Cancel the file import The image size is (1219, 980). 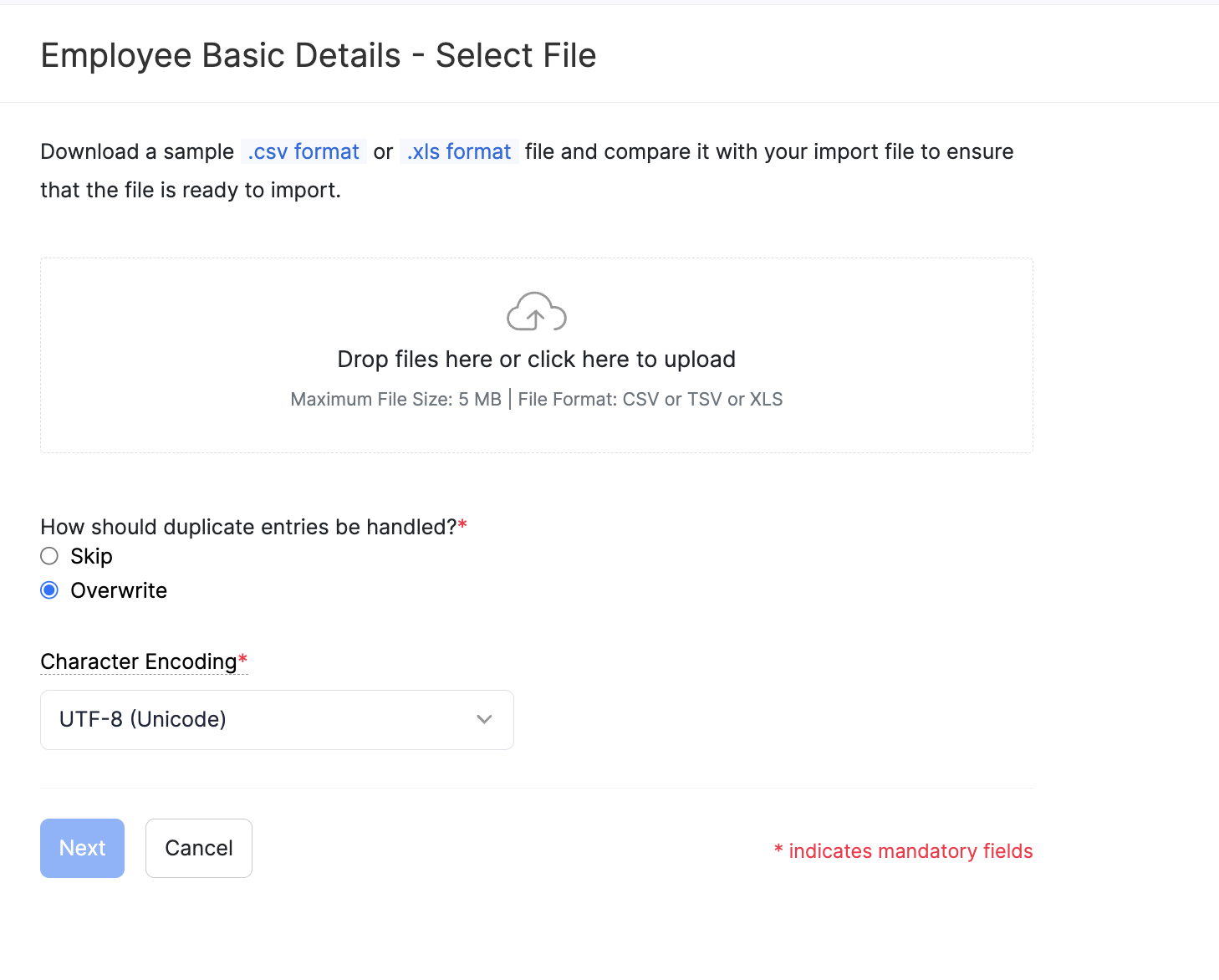tap(198, 848)
